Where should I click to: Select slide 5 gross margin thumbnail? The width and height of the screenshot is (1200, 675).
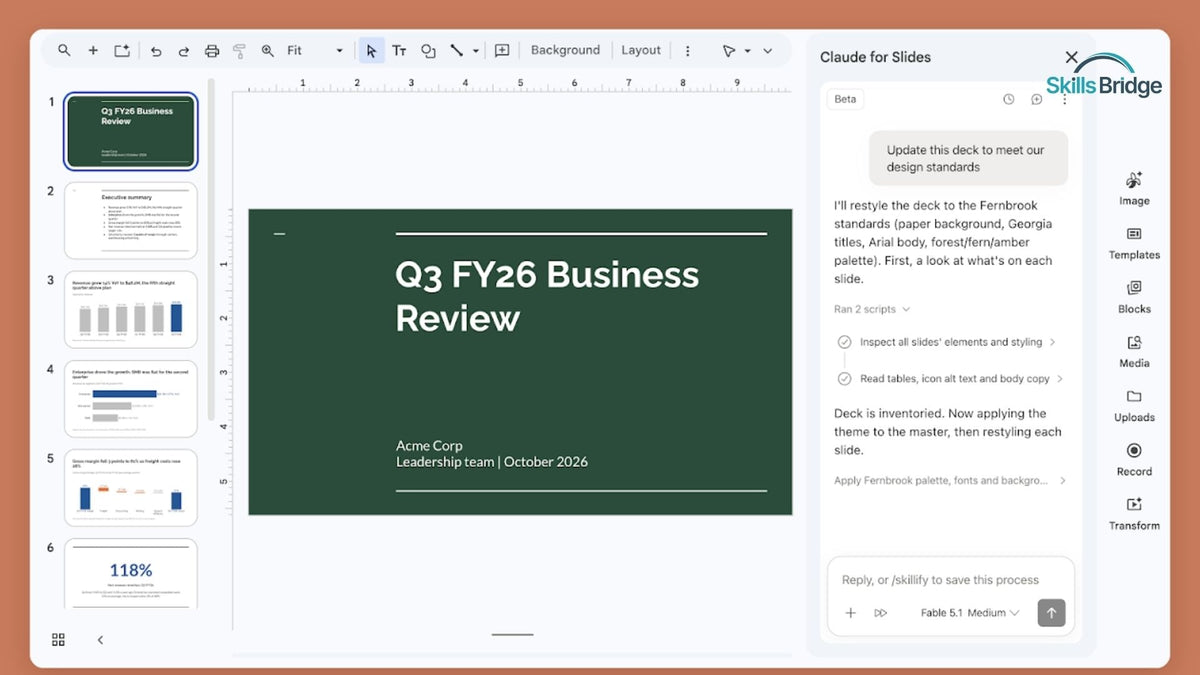[131, 488]
